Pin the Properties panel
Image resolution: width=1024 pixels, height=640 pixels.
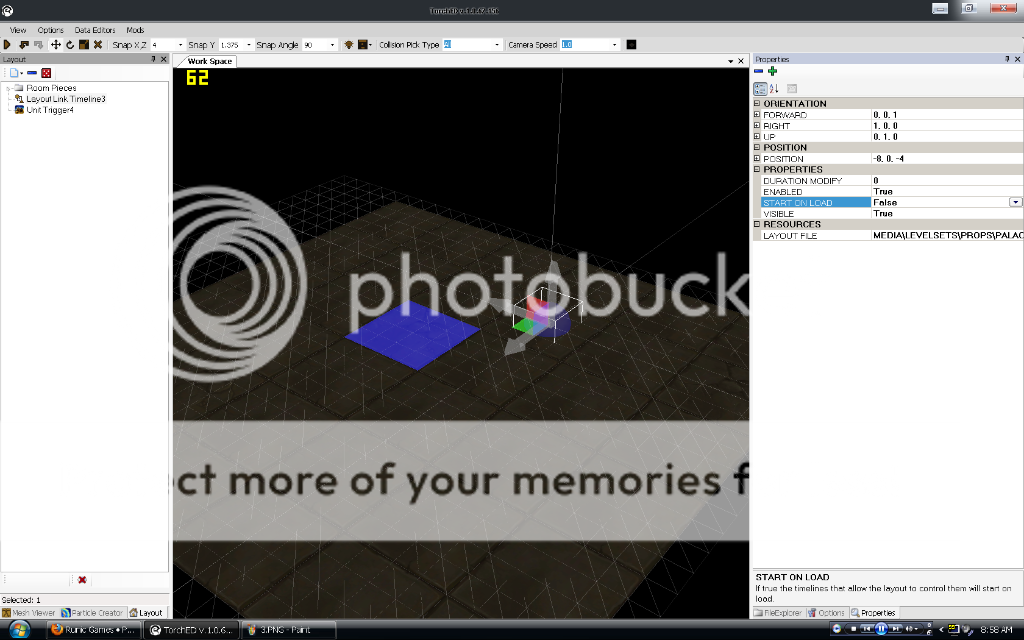[x=1007, y=59]
